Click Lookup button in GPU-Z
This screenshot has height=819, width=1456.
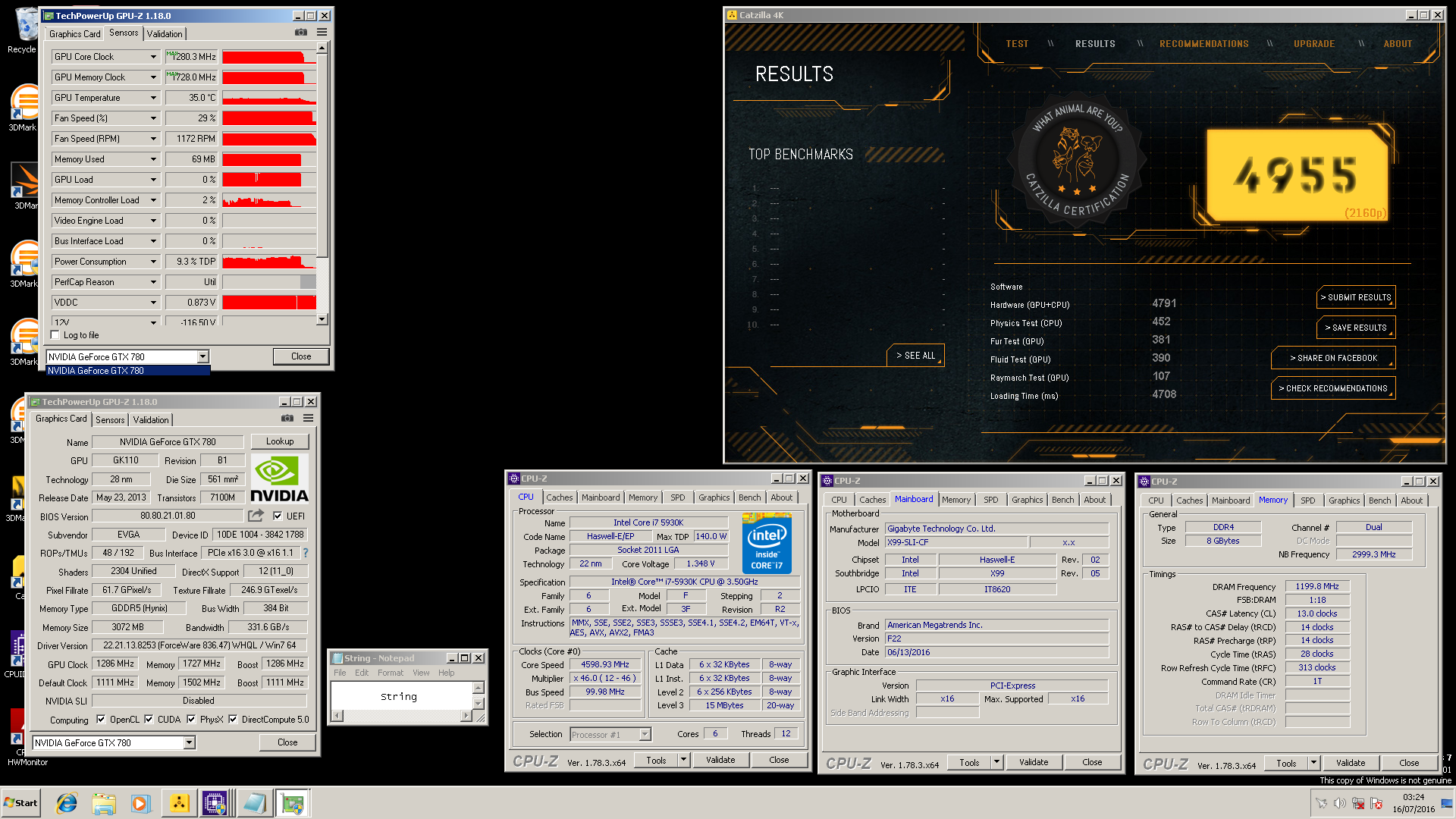[280, 441]
